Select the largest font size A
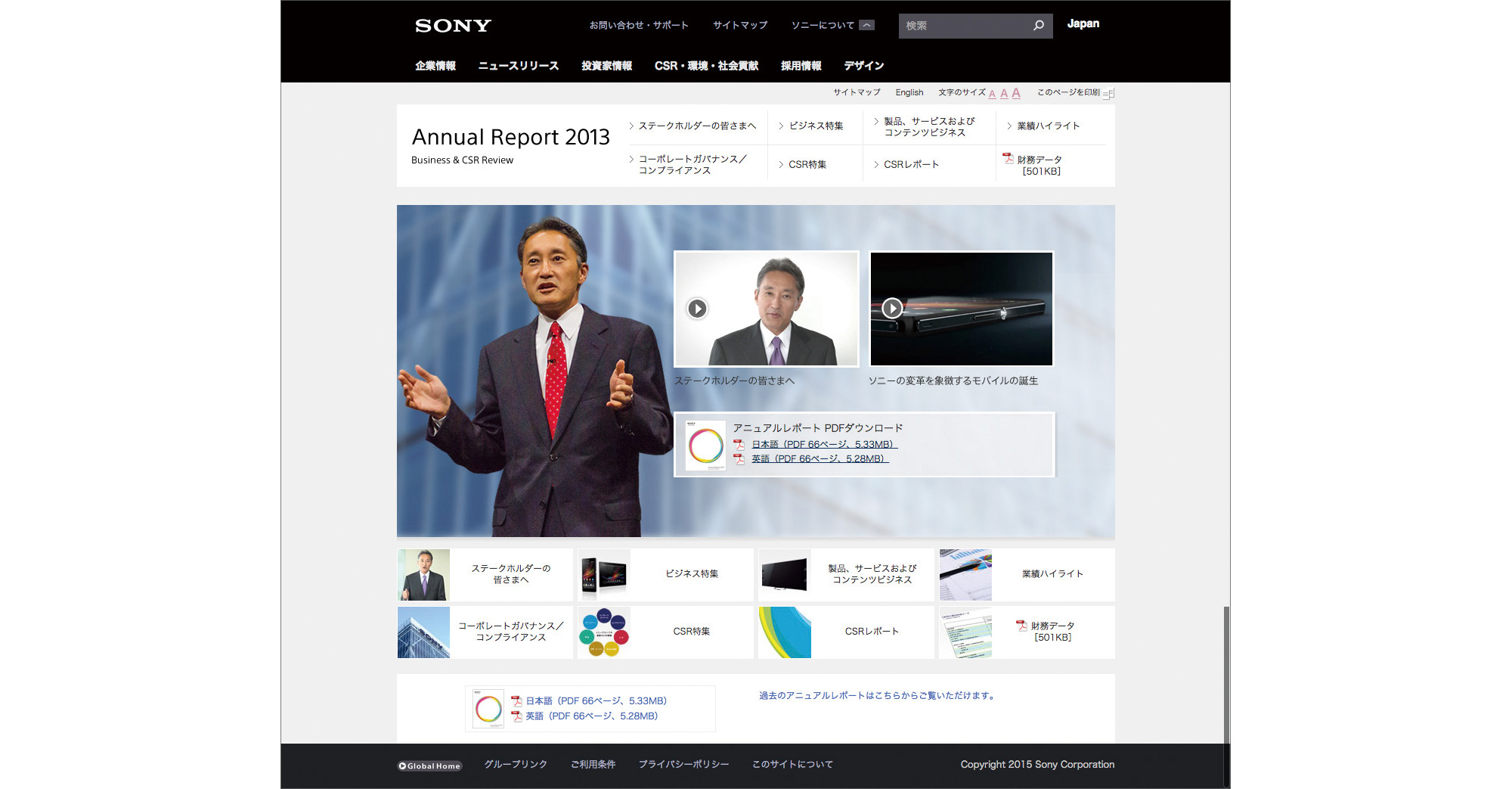The width and height of the screenshot is (1512, 789). [x=1016, y=93]
